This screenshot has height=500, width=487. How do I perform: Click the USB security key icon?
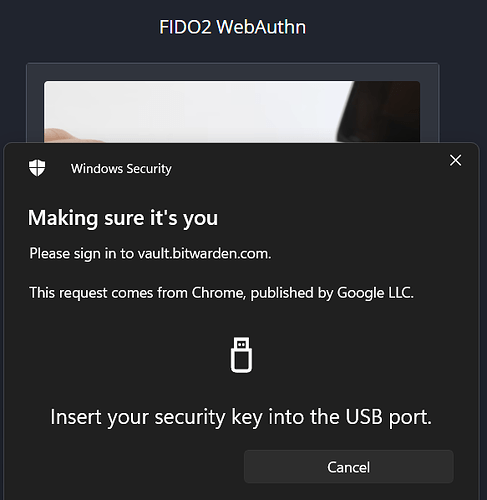241,355
